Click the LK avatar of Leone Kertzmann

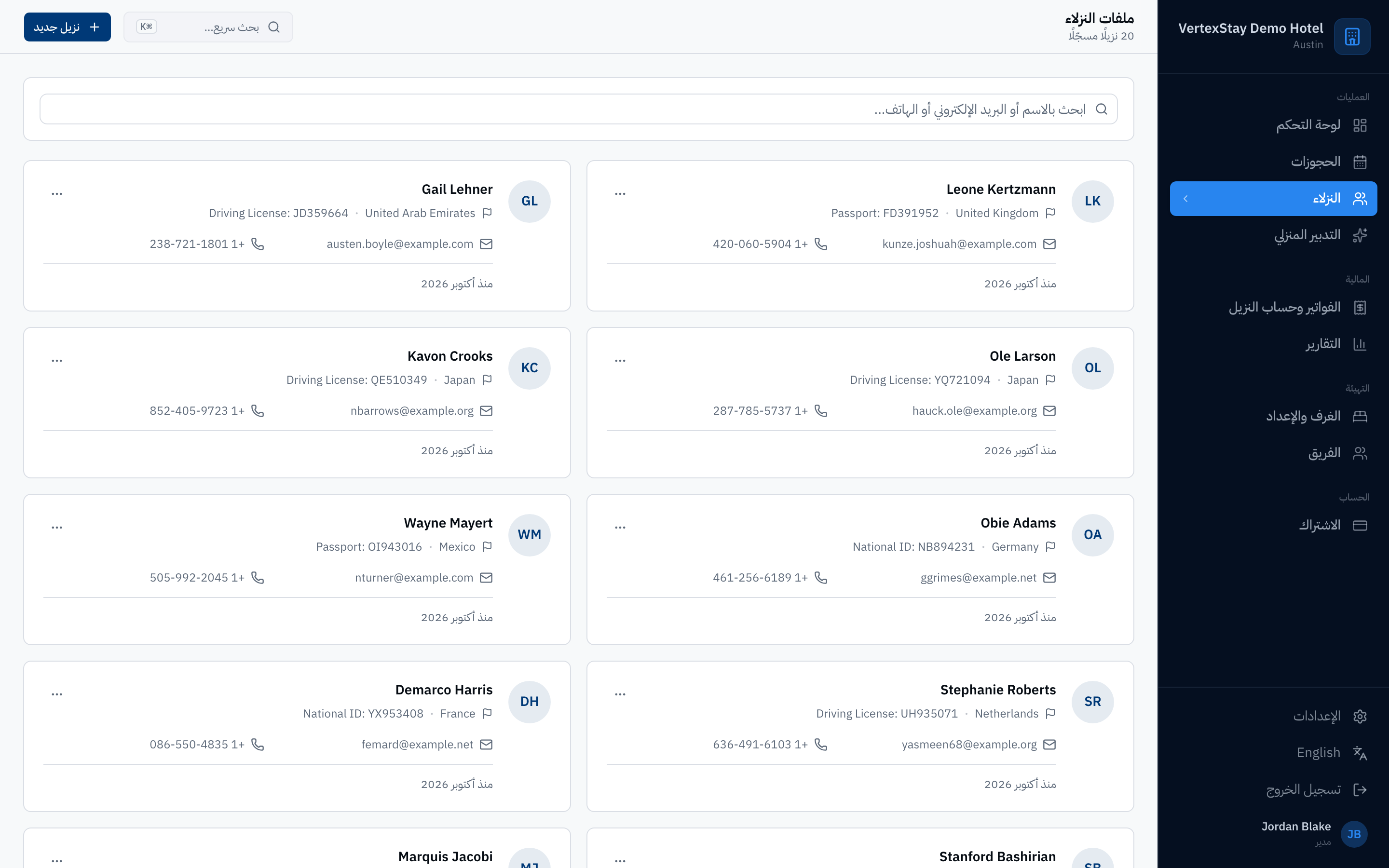coord(1092,201)
